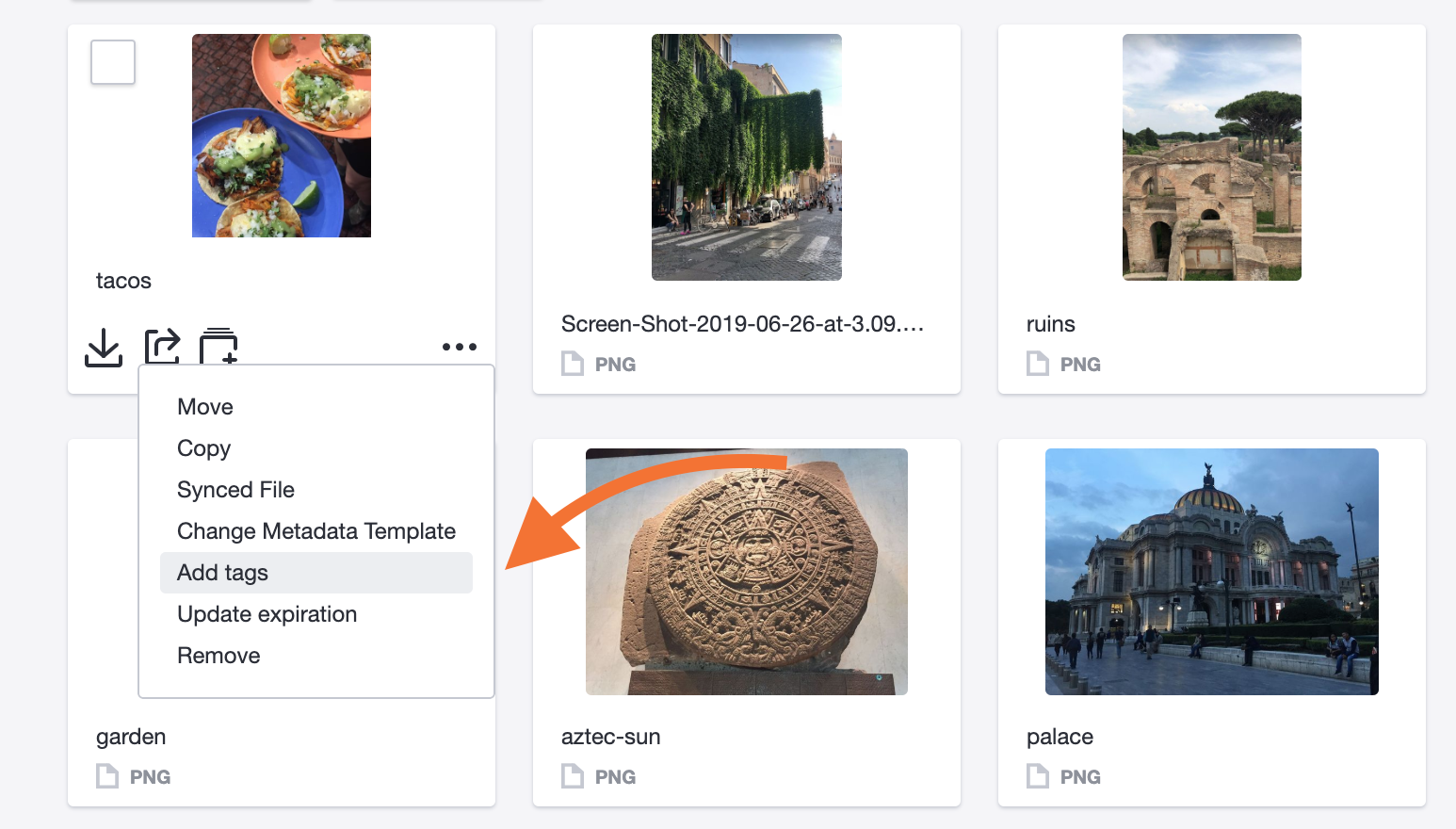The image size is (1456, 829).
Task: Open the ivy street screenshot thumbnail
Action: 746,157
